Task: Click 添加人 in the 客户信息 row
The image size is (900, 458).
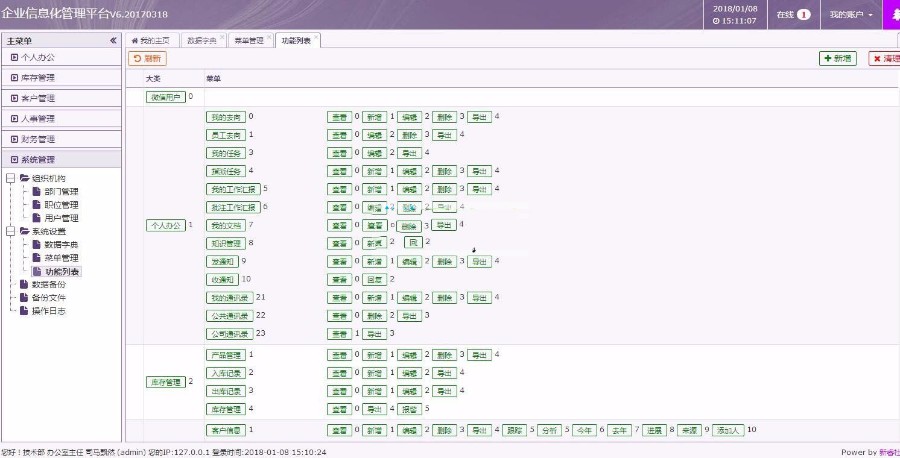Action: point(728,430)
